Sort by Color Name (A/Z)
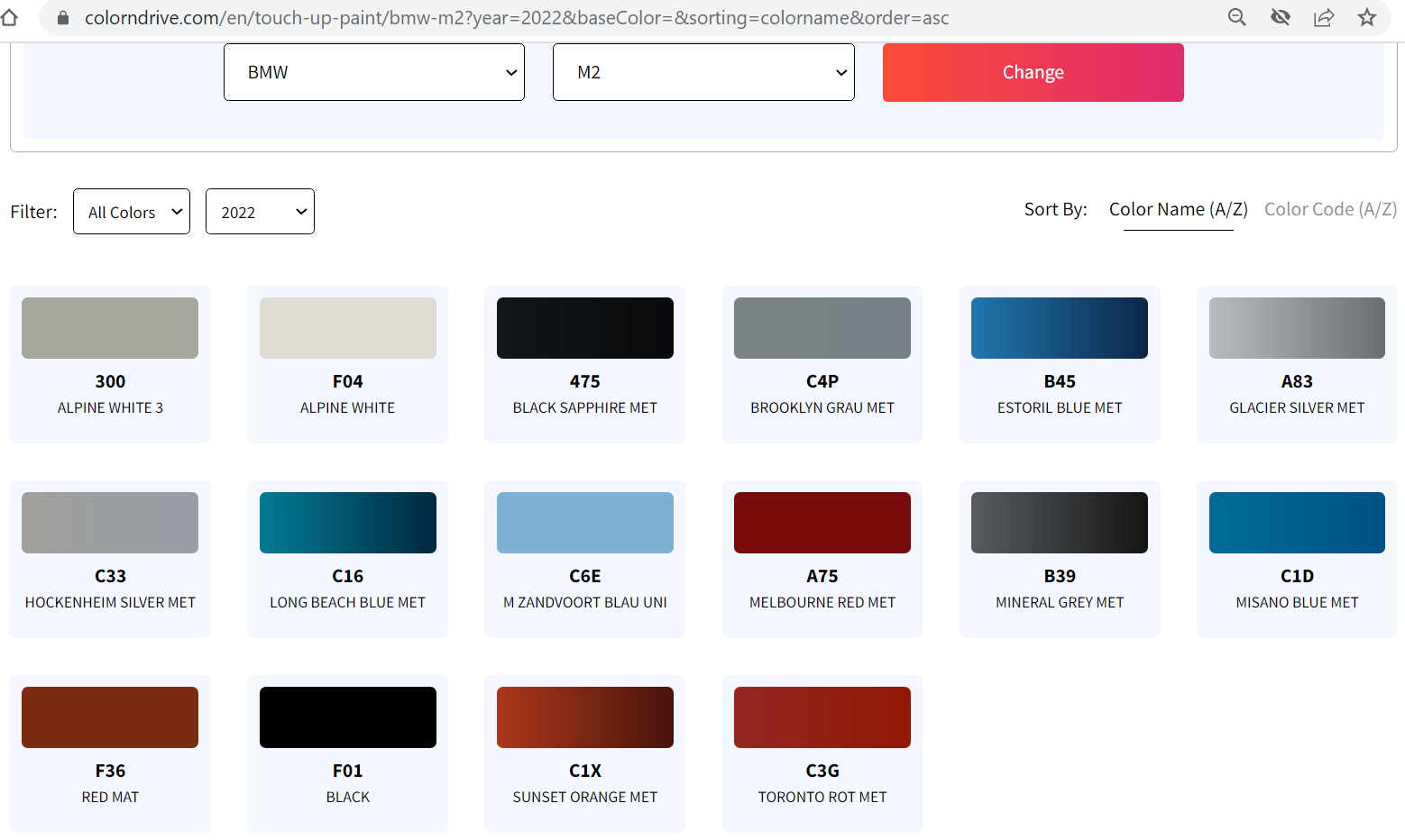 pyautogui.click(x=1179, y=210)
